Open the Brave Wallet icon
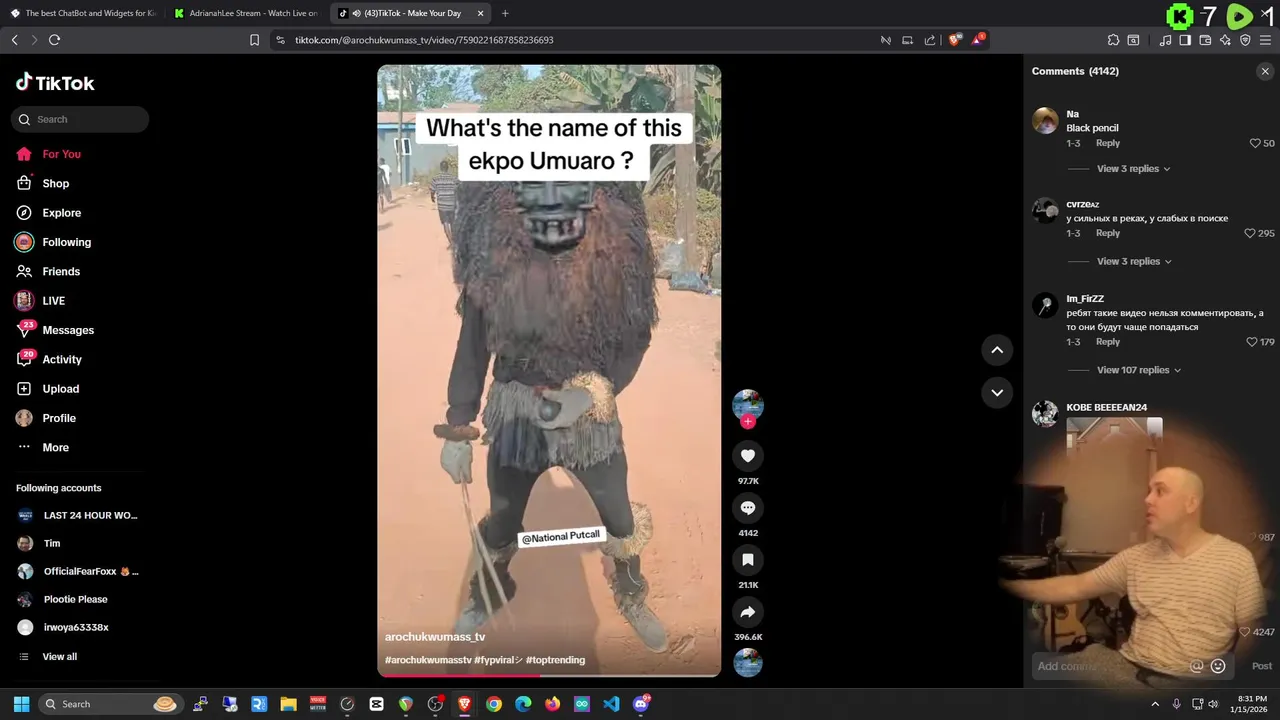 click(1205, 40)
